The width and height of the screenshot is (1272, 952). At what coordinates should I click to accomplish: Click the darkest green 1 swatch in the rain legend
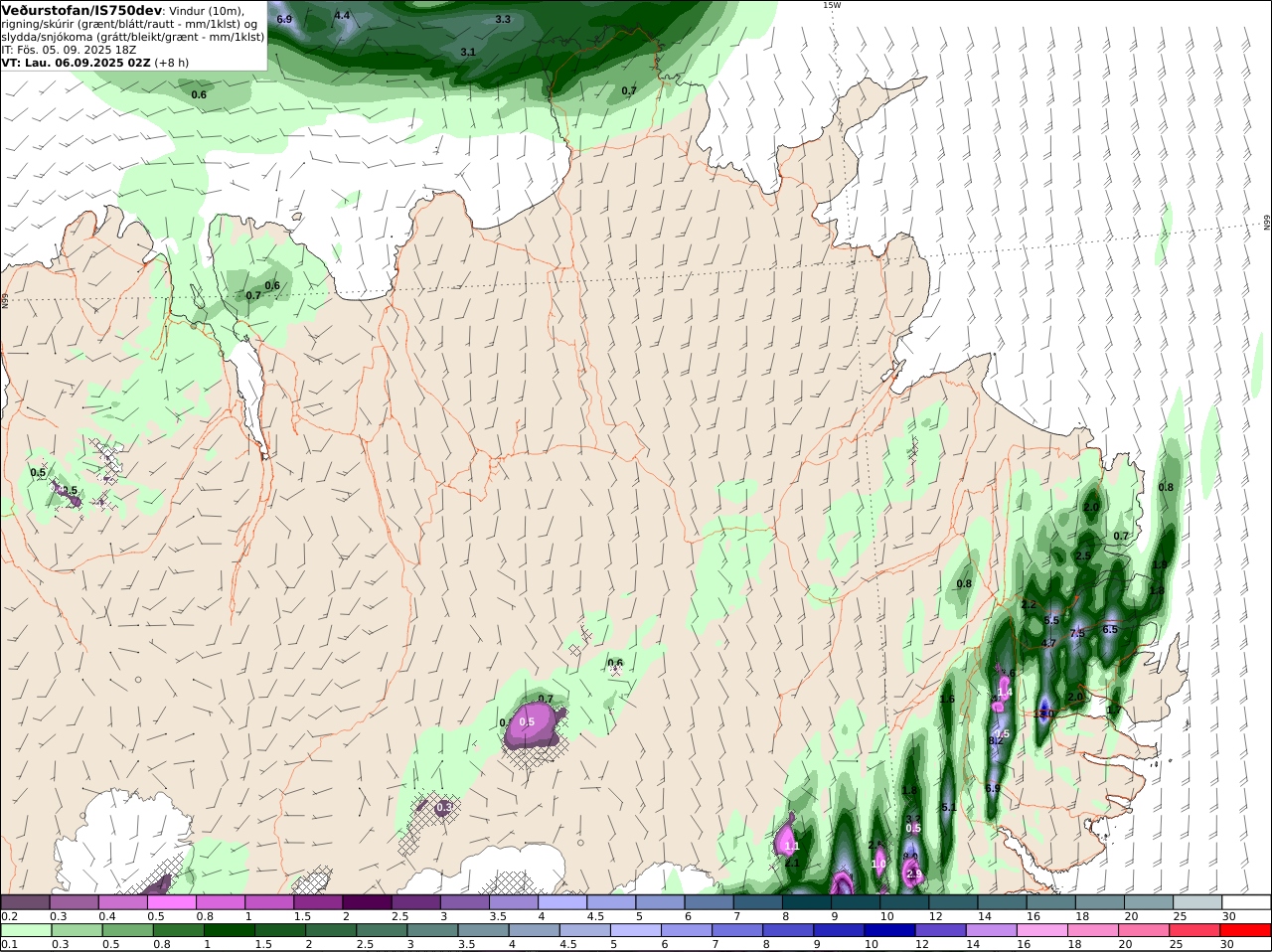[x=229, y=930]
